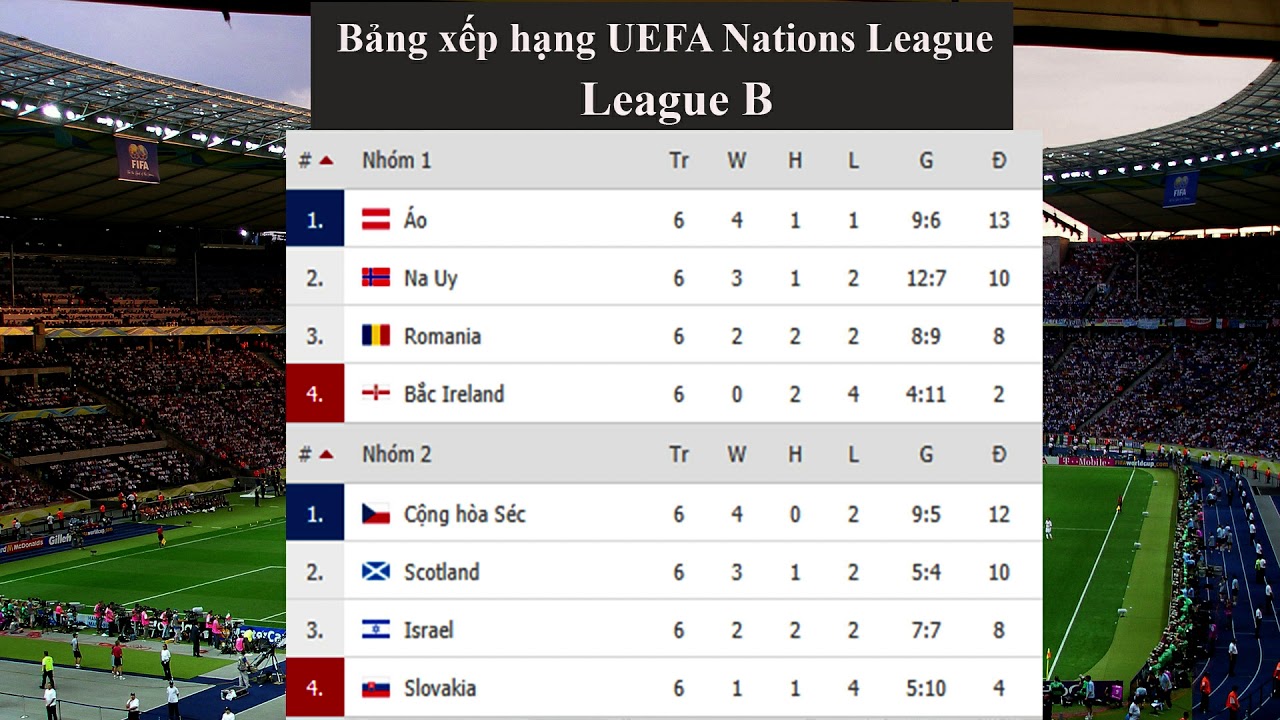Screen dimensions: 1280x720
Task: Click the Romania flag icon
Action: (376, 336)
